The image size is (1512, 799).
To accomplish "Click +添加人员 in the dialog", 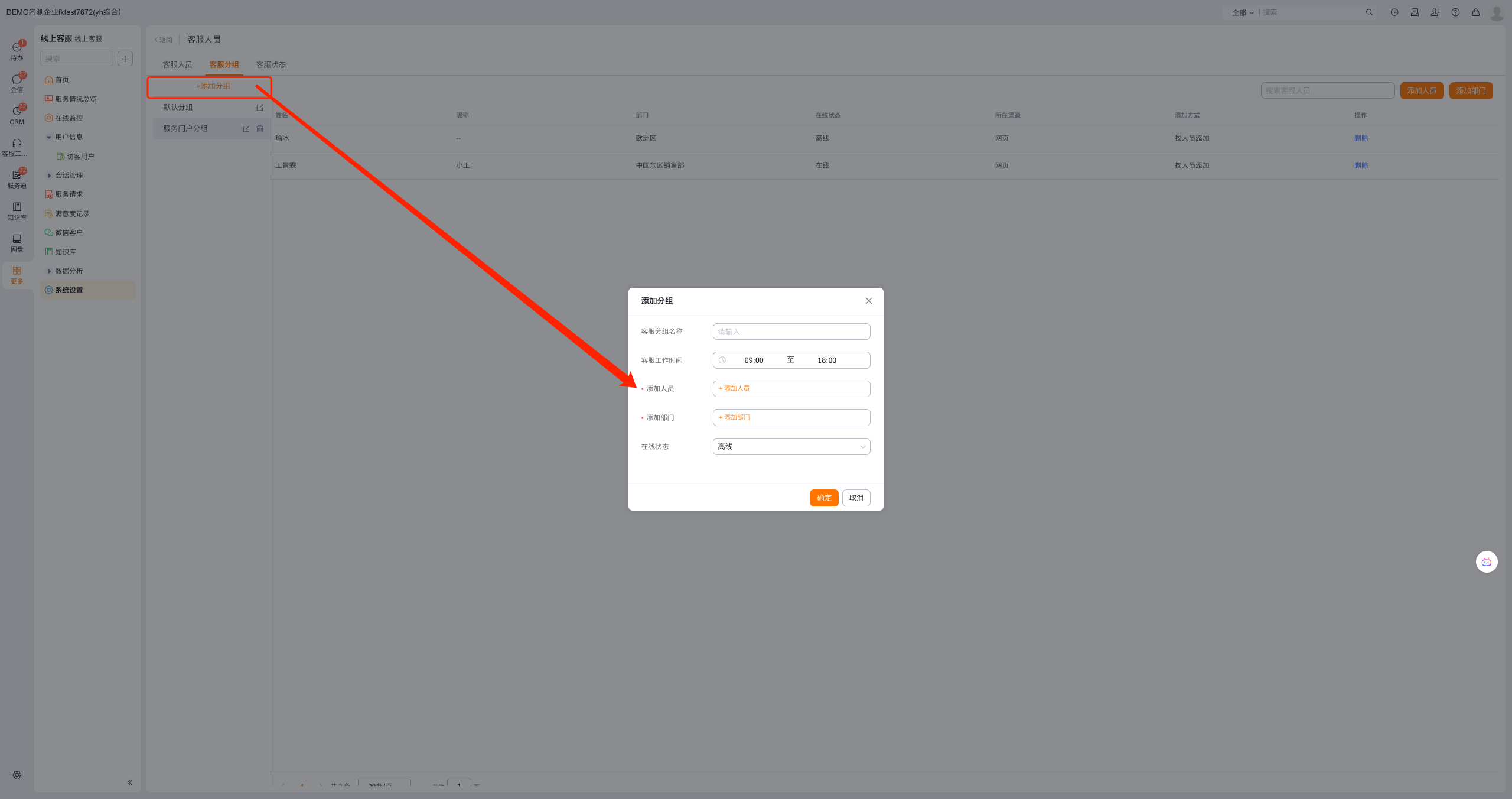I will click(734, 388).
